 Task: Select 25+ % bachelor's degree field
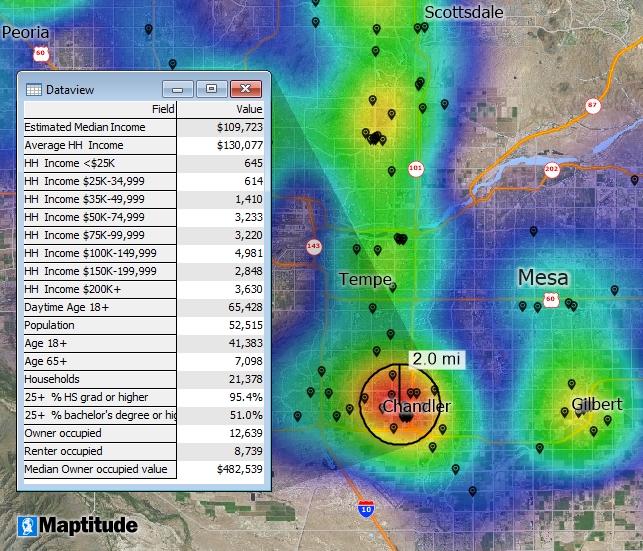[x=100, y=415]
